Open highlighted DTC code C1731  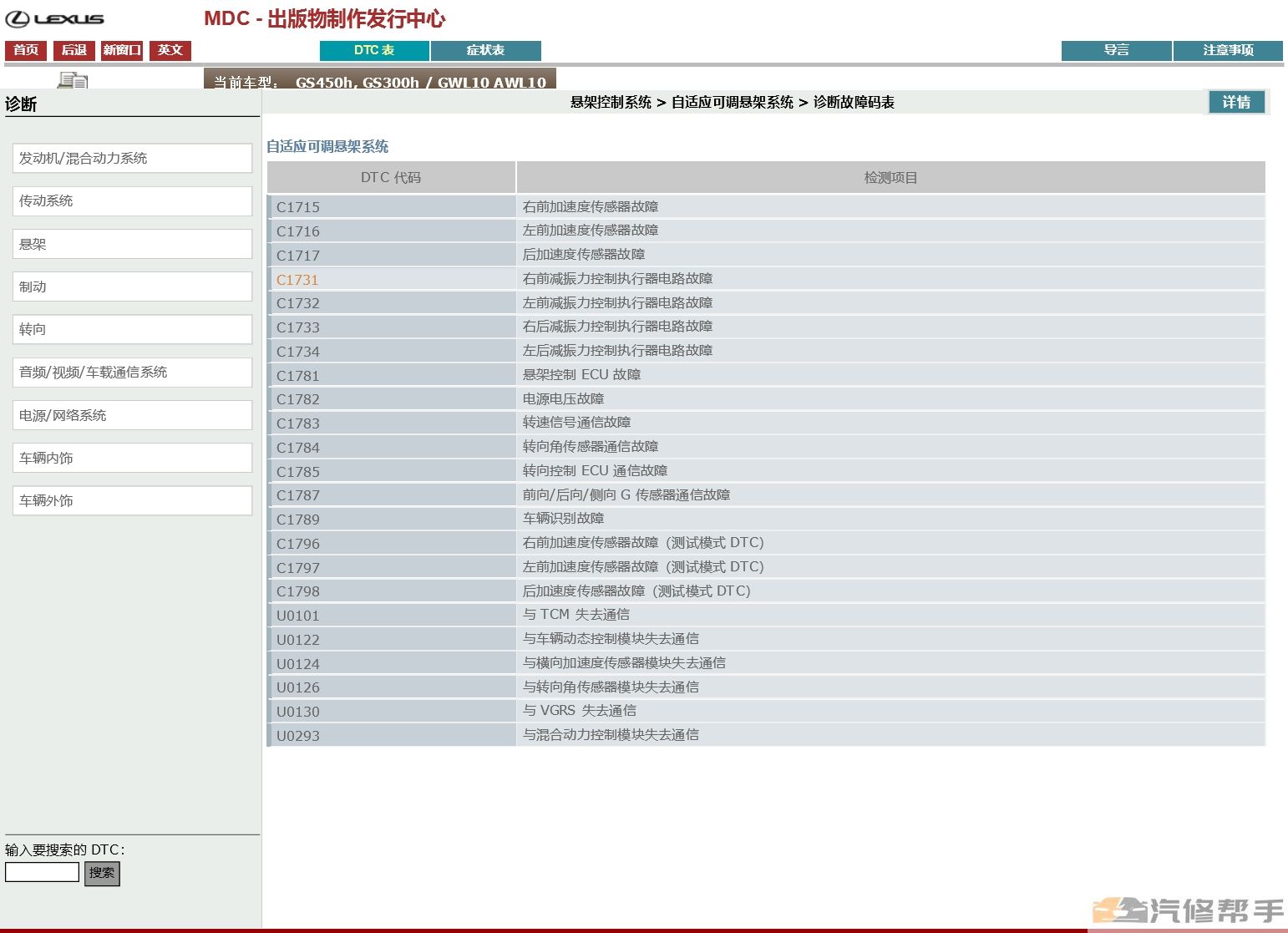click(x=298, y=280)
